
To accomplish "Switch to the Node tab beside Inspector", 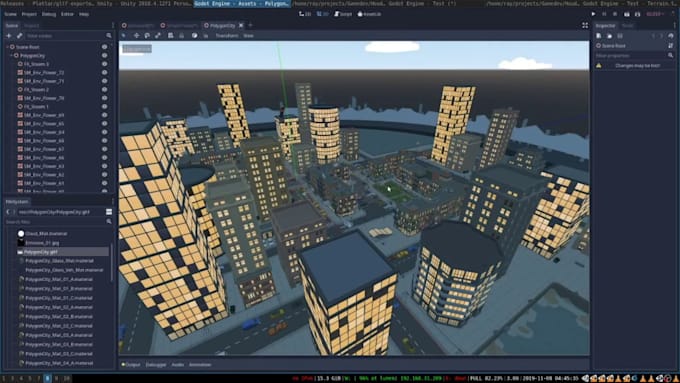I will [627, 26].
